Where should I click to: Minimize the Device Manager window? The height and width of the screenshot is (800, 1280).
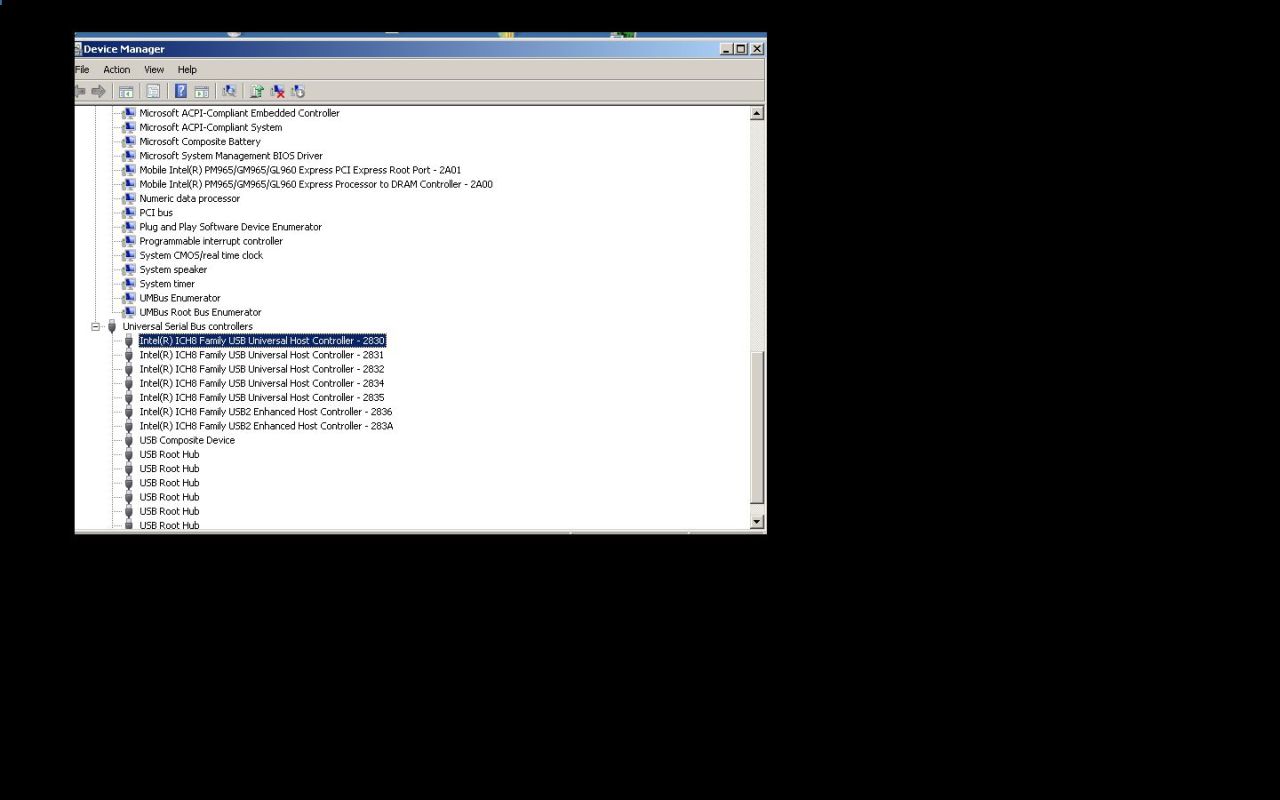[726, 49]
